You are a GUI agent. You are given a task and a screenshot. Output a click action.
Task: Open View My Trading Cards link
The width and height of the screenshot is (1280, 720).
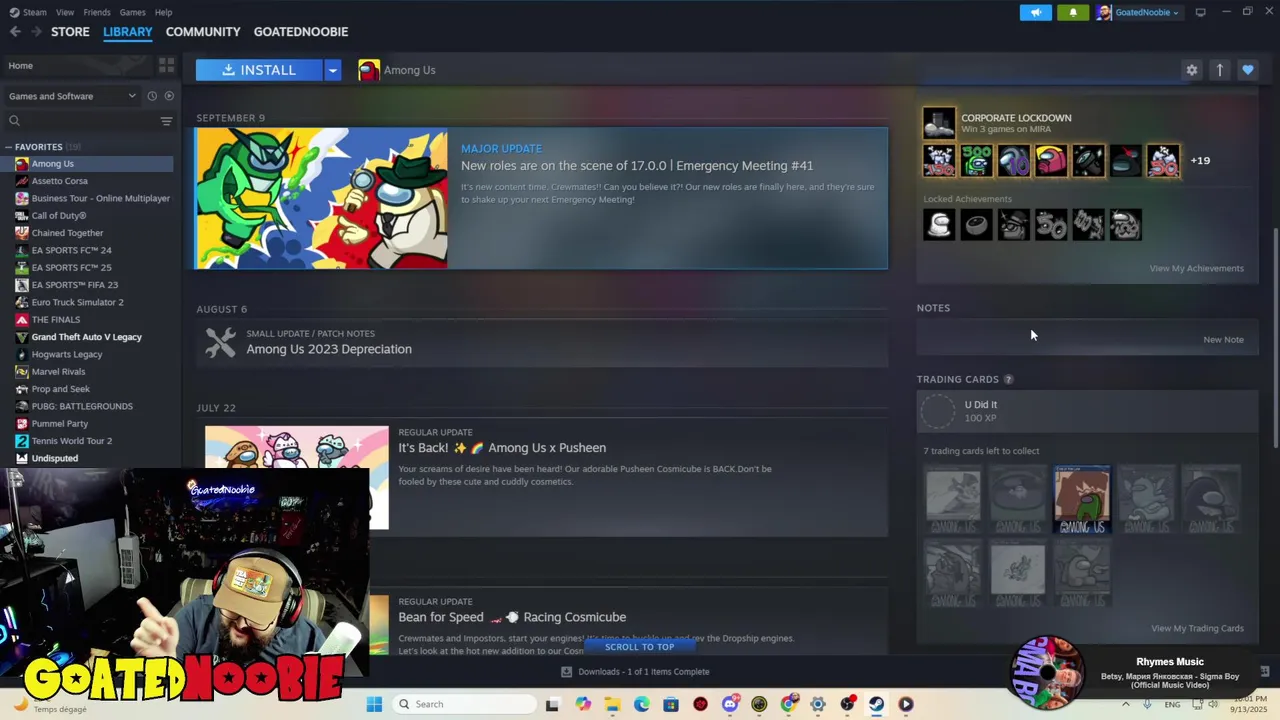(1197, 628)
